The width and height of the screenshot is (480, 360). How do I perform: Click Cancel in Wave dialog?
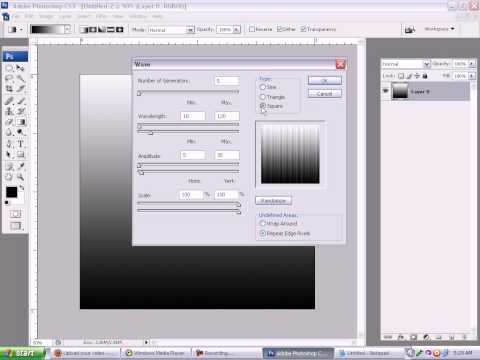click(x=325, y=94)
